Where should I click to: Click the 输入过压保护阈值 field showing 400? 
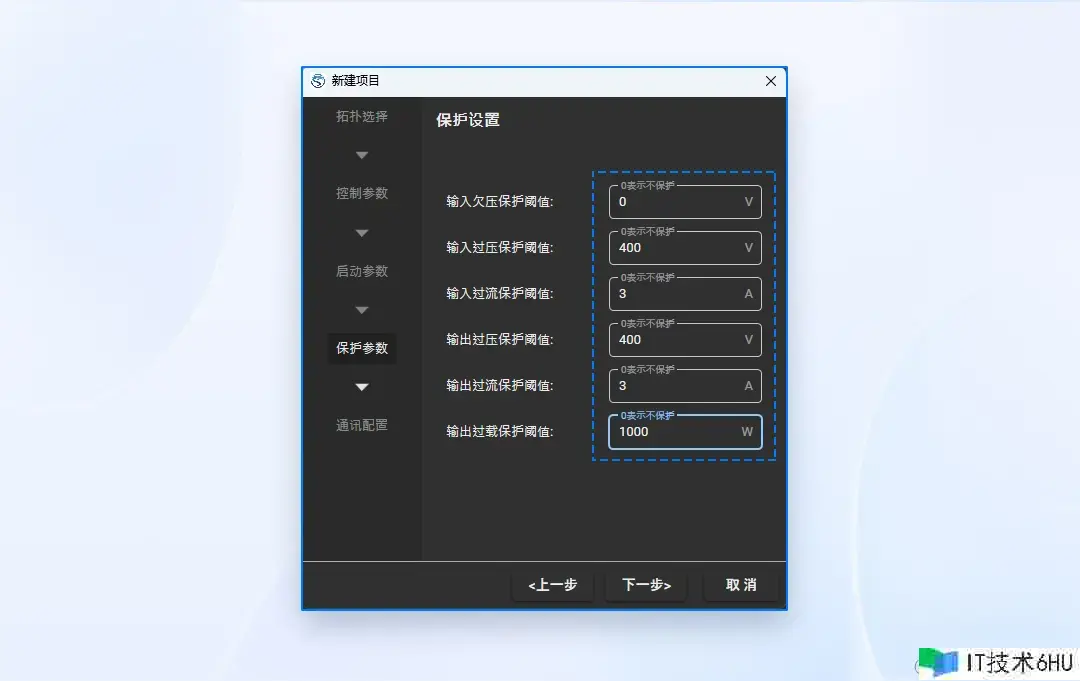[x=685, y=247]
